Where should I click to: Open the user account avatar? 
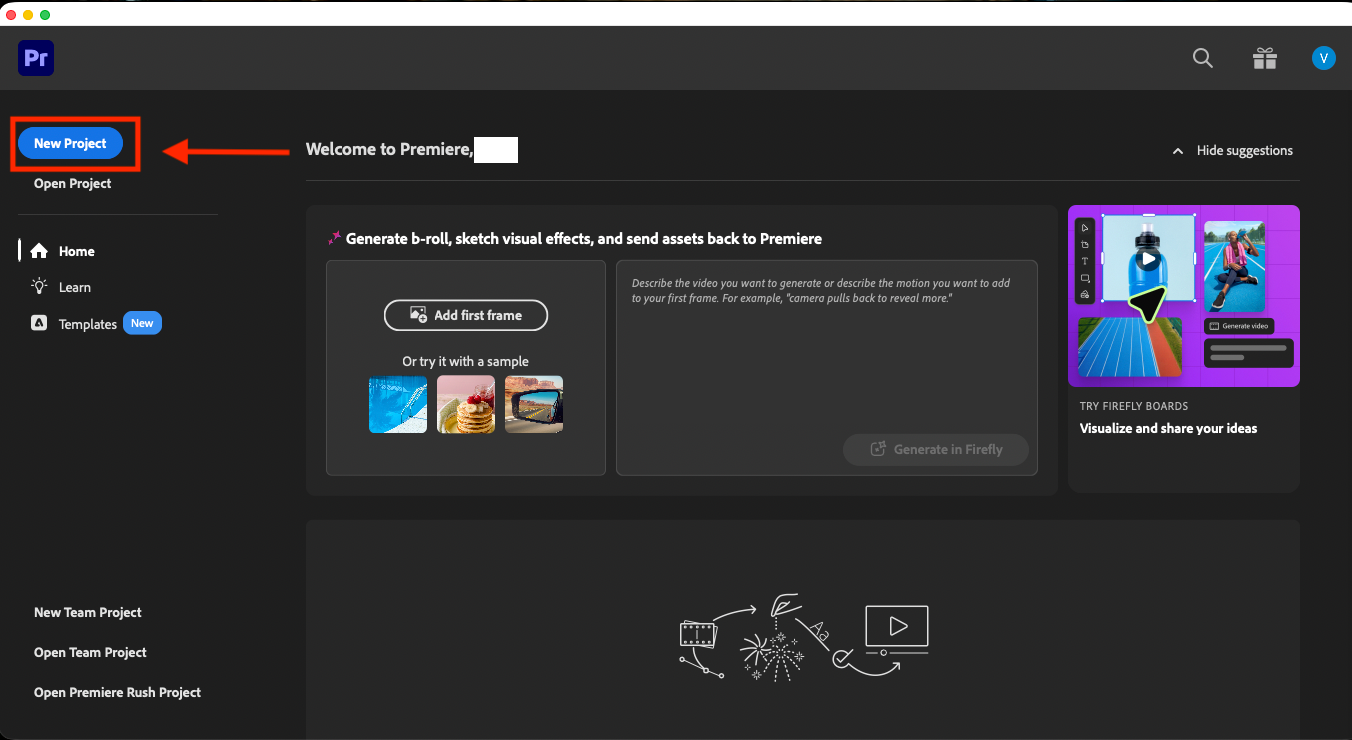click(x=1324, y=58)
